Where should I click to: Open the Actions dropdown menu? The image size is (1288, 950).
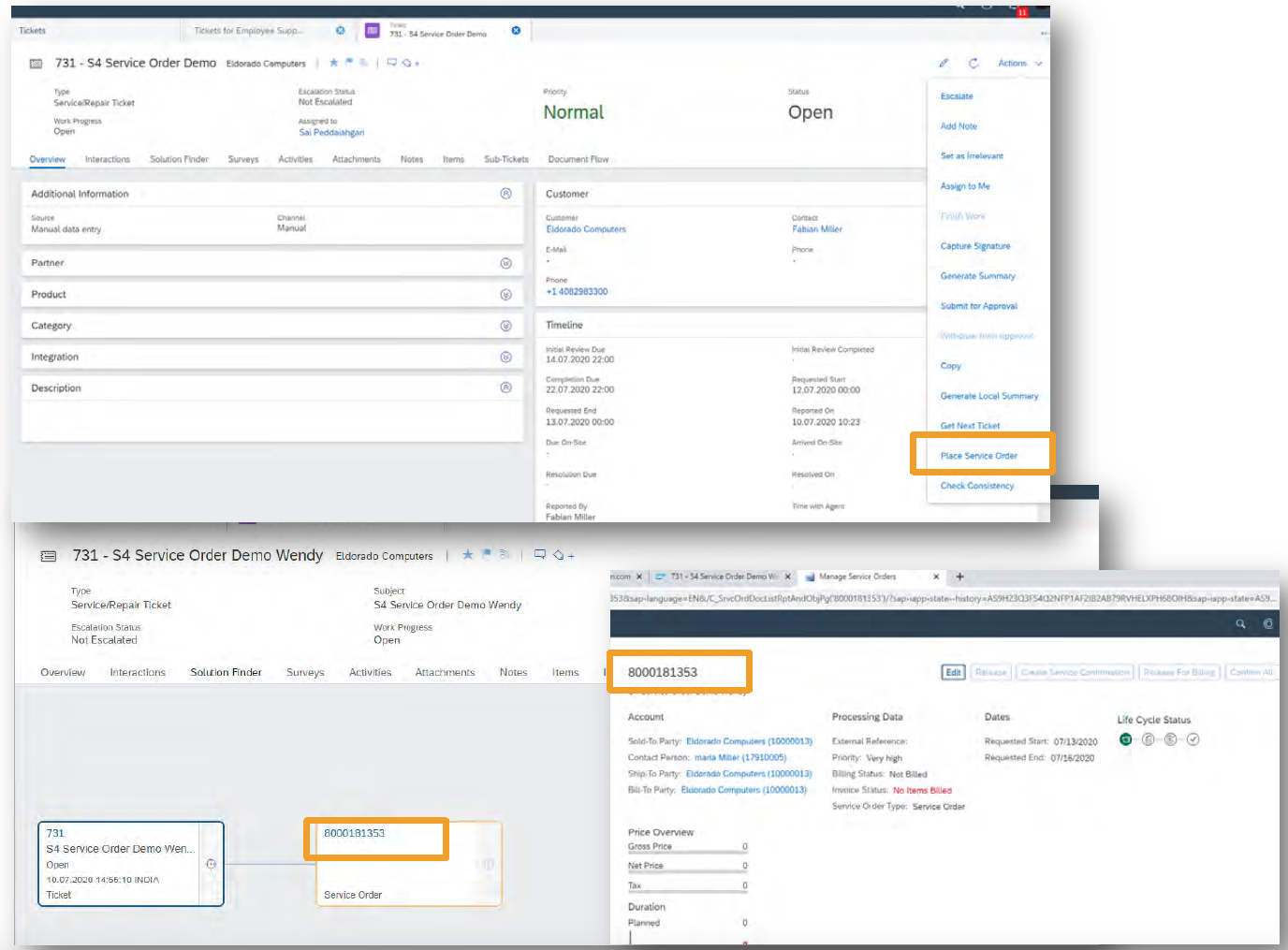coord(1017,63)
